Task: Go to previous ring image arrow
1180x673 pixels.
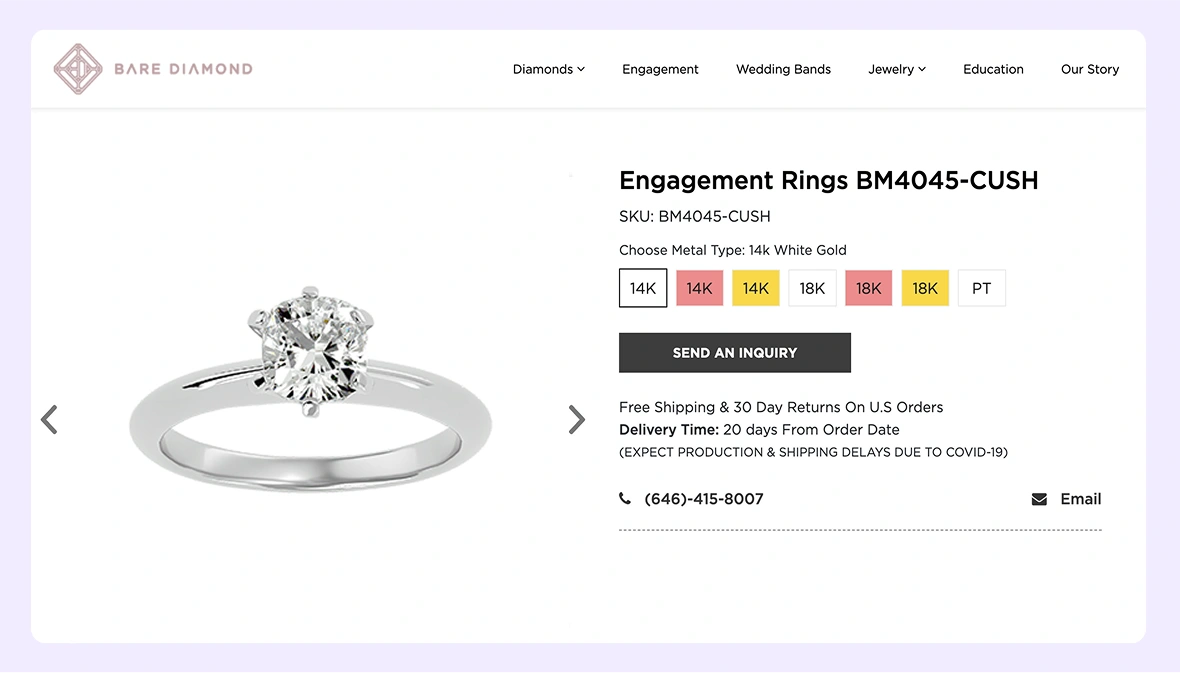Action: (49, 419)
